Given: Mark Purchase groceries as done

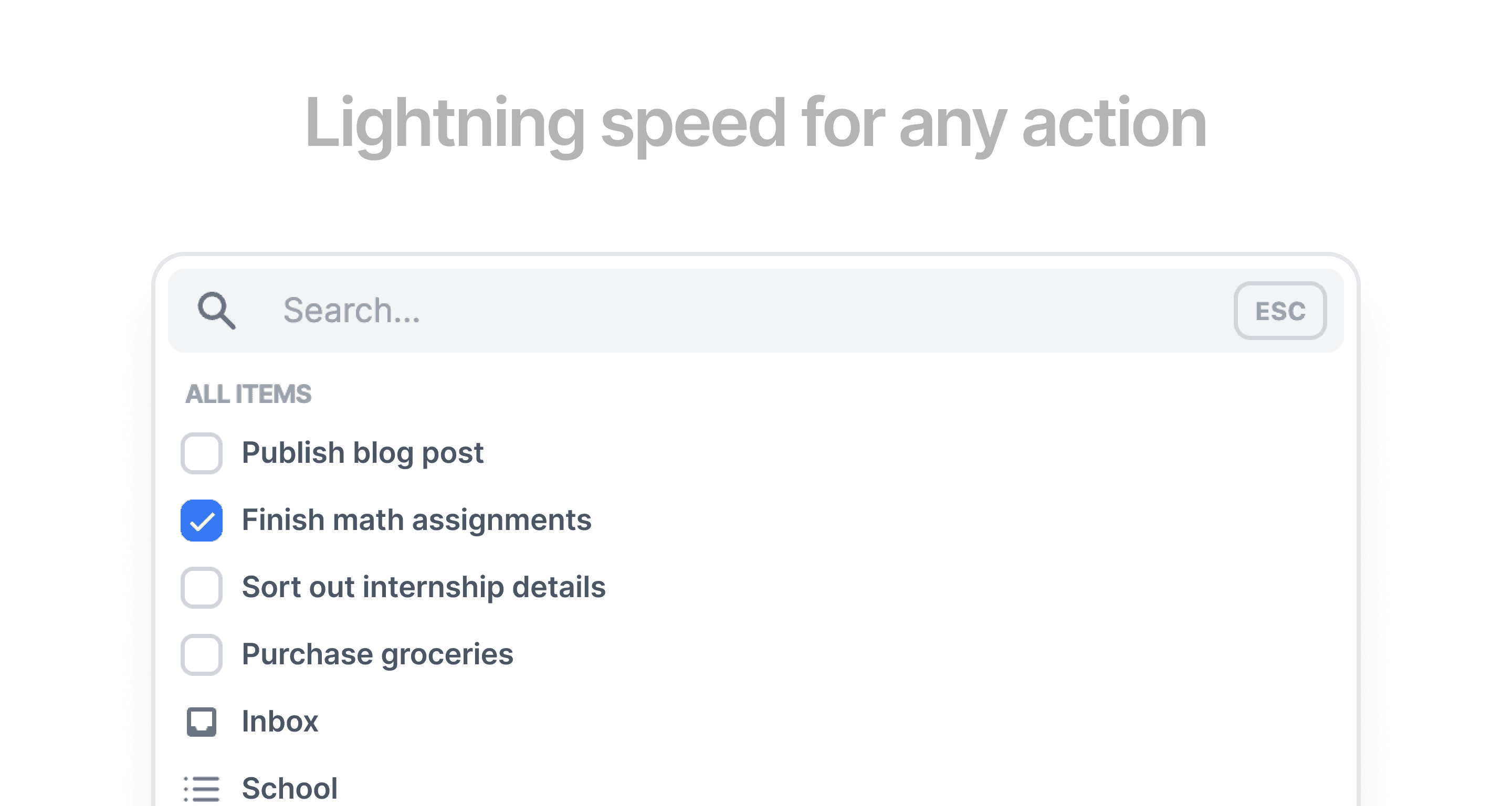Looking at the screenshot, I should [201, 655].
